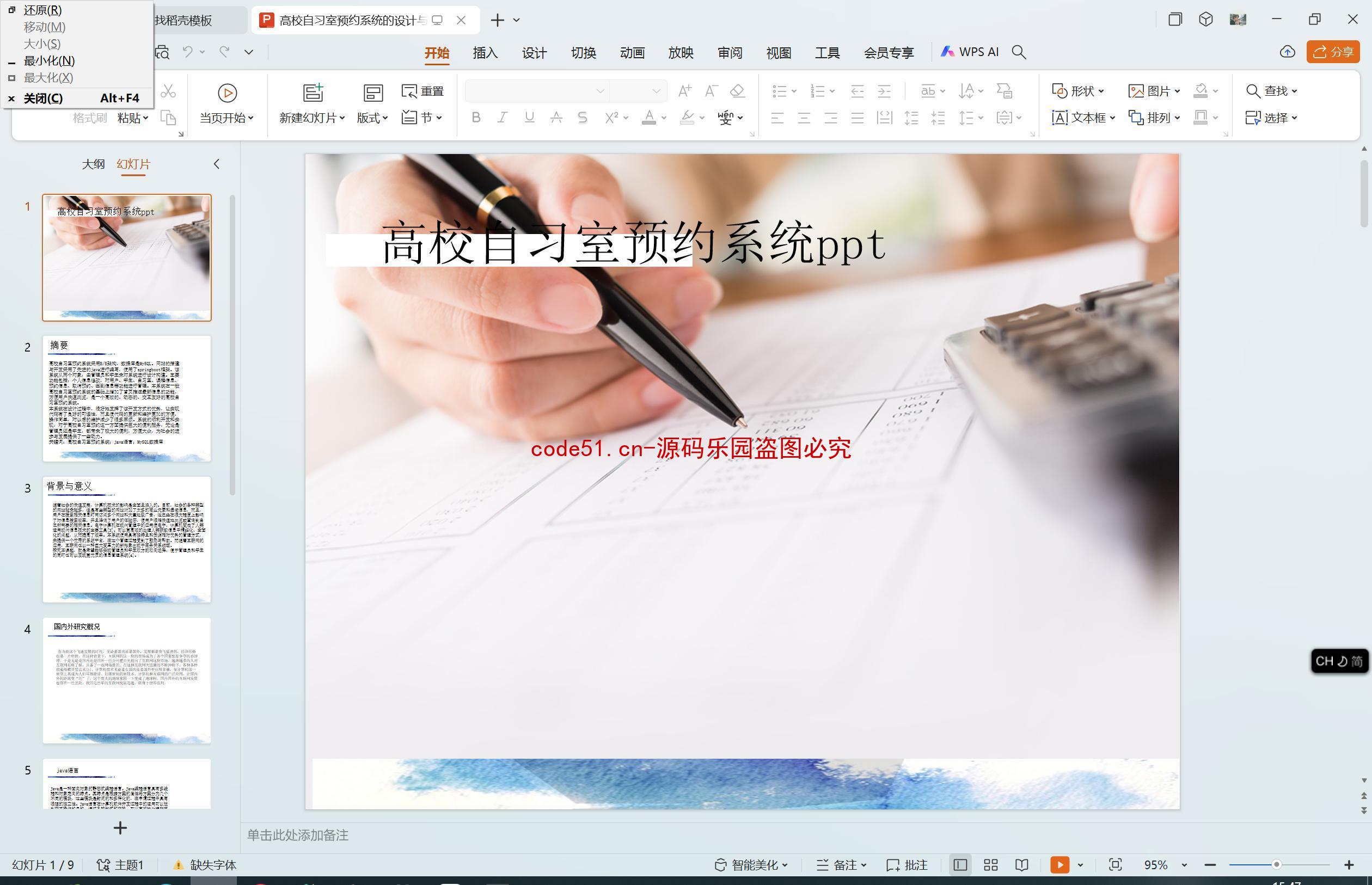
Task: Open the Design (设计) ribbon tab
Action: tap(534, 52)
